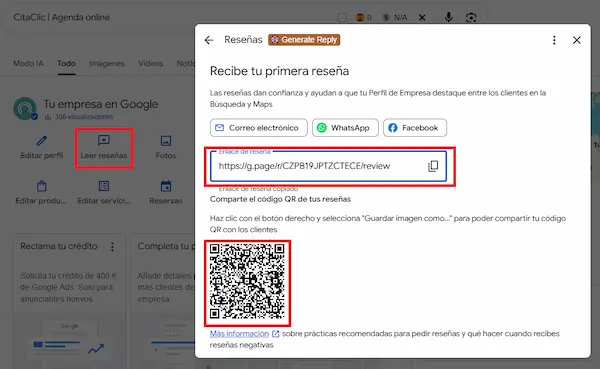This screenshot has width=600, height=369.
Task: Click the orange extension counter icon
Action: click(x=364, y=18)
